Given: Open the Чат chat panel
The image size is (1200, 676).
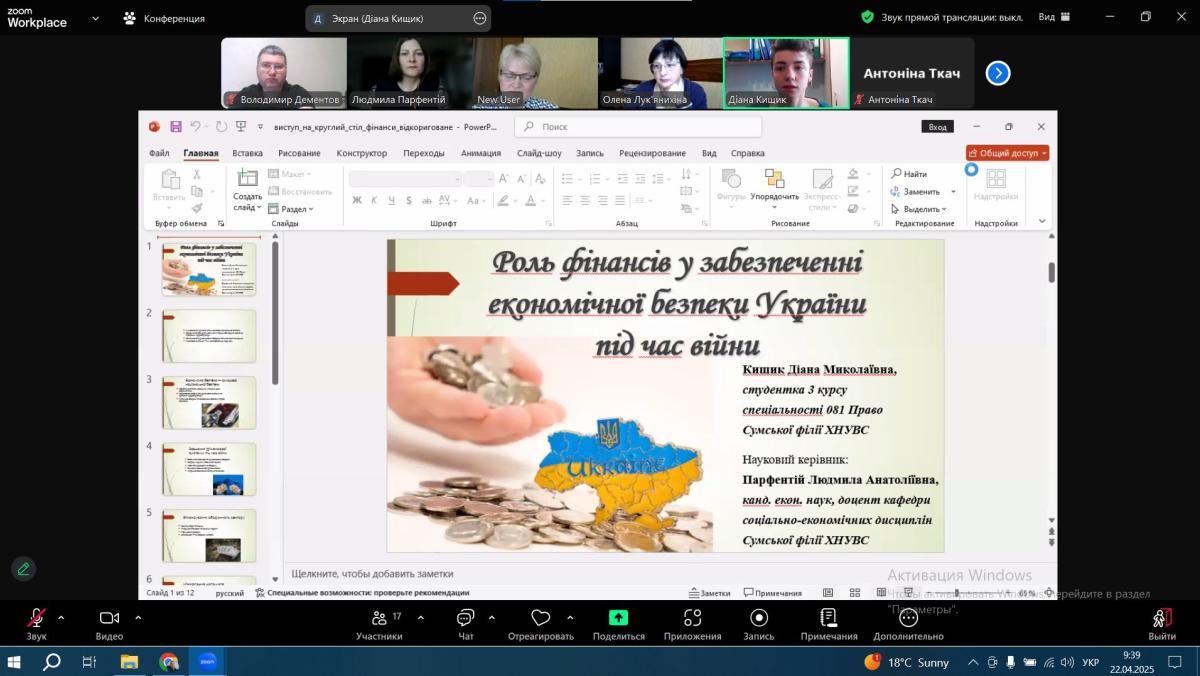Looking at the screenshot, I should point(465,618).
